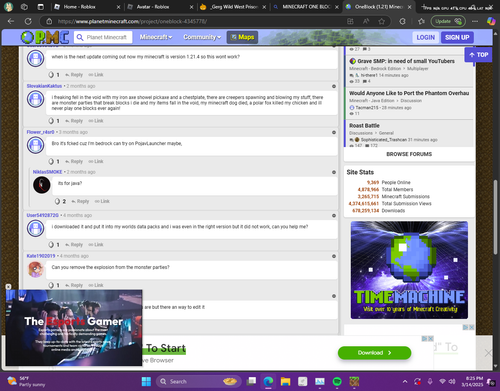Open options dot on Flower_r4sr0 comment
500x391 pixels.
tap(334, 132)
